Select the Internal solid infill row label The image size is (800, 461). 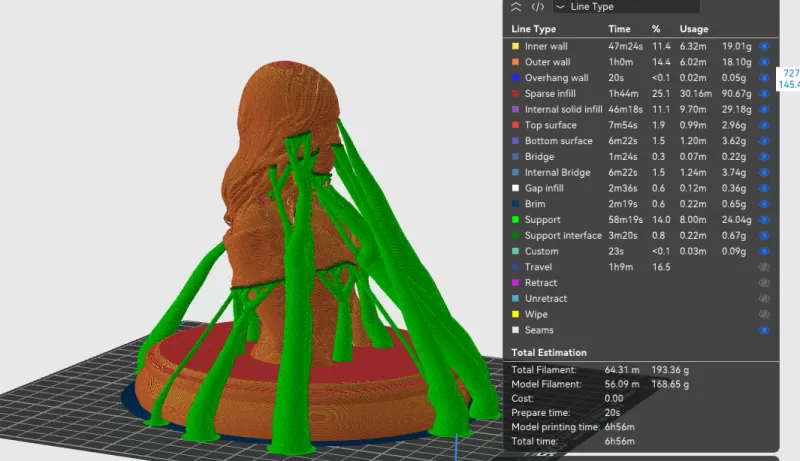click(563, 109)
